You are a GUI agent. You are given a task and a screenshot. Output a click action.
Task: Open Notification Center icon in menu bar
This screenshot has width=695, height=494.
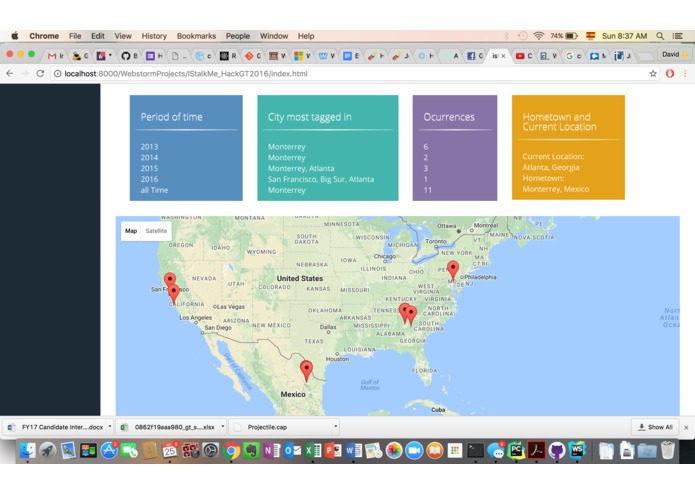(x=677, y=36)
